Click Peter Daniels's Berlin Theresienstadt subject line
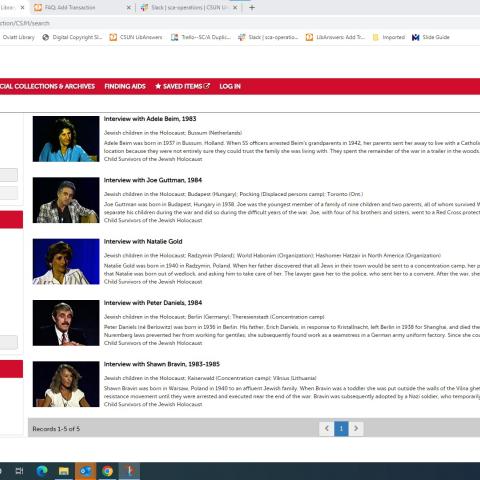The image size is (480, 480). [x=214, y=317]
